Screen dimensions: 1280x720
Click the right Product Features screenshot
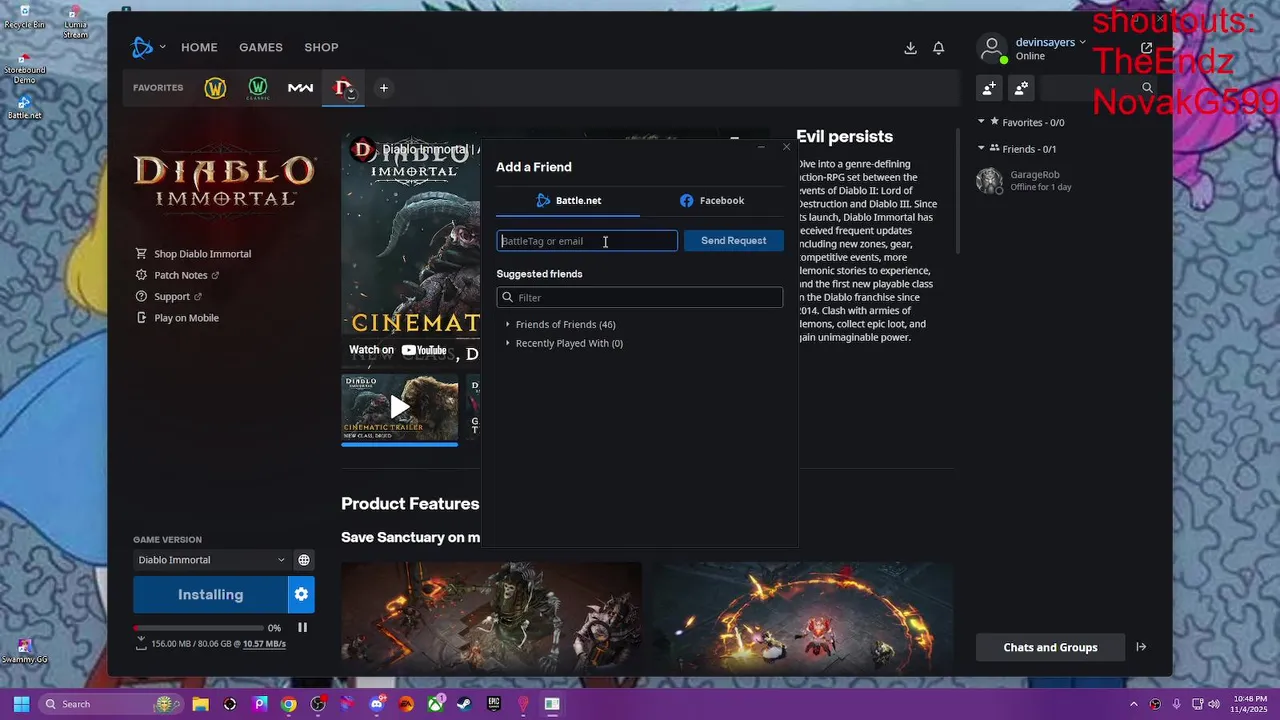click(x=803, y=616)
